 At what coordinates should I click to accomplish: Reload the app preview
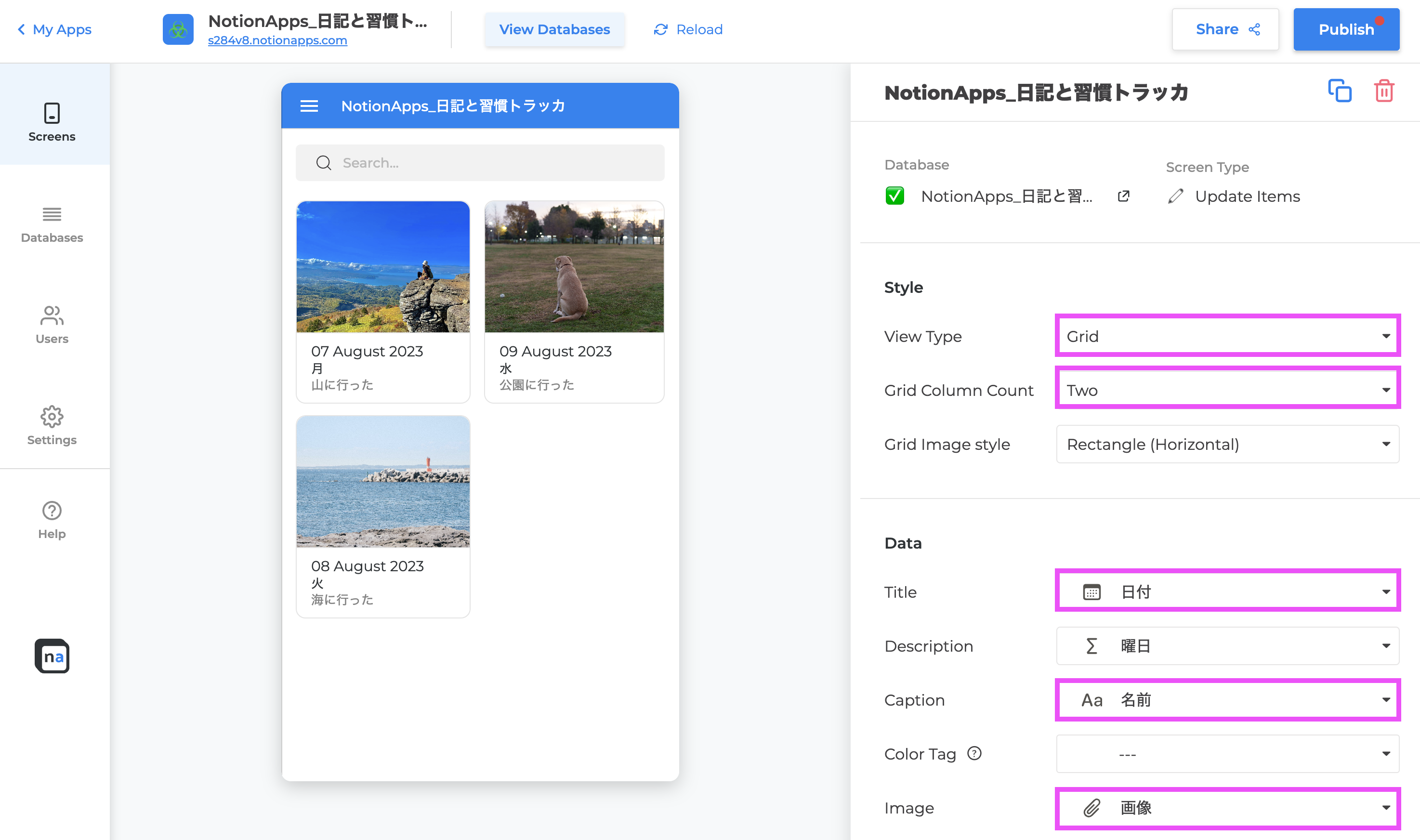(x=688, y=29)
